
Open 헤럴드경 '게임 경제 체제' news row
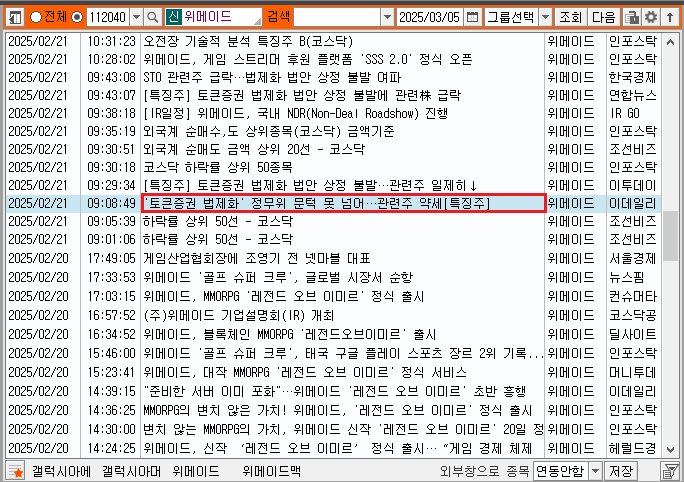click(x=338, y=448)
